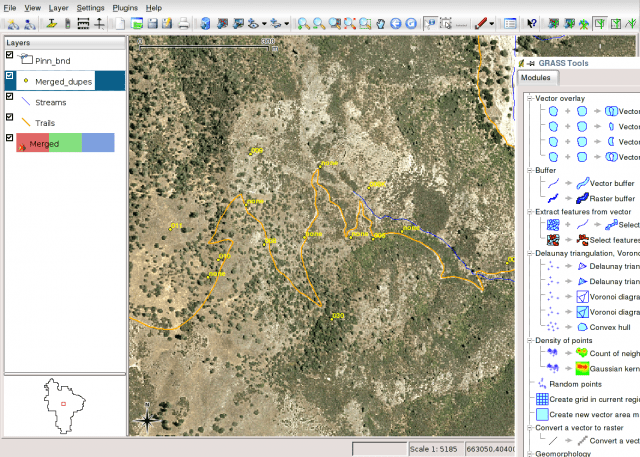Image resolution: width=640 pixels, height=457 pixels.
Task: Click the New project blank page icon
Action: click(x=119, y=23)
